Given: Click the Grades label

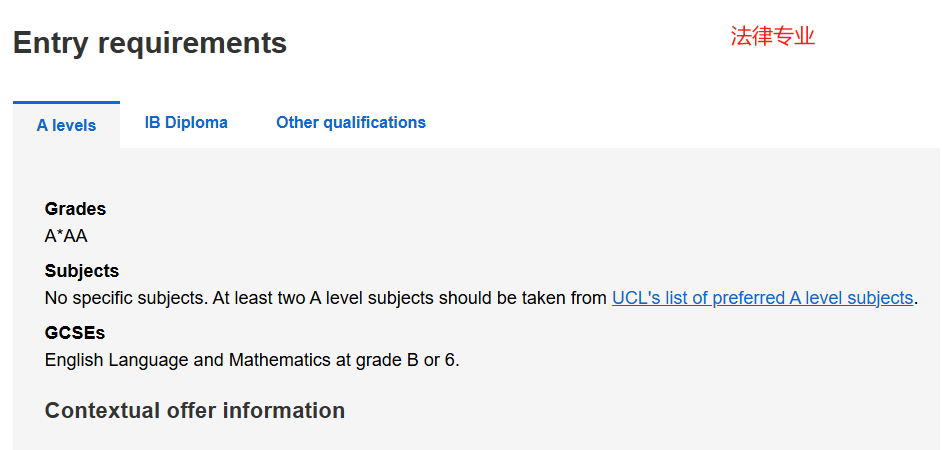Looking at the screenshot, I should (75, 209).
